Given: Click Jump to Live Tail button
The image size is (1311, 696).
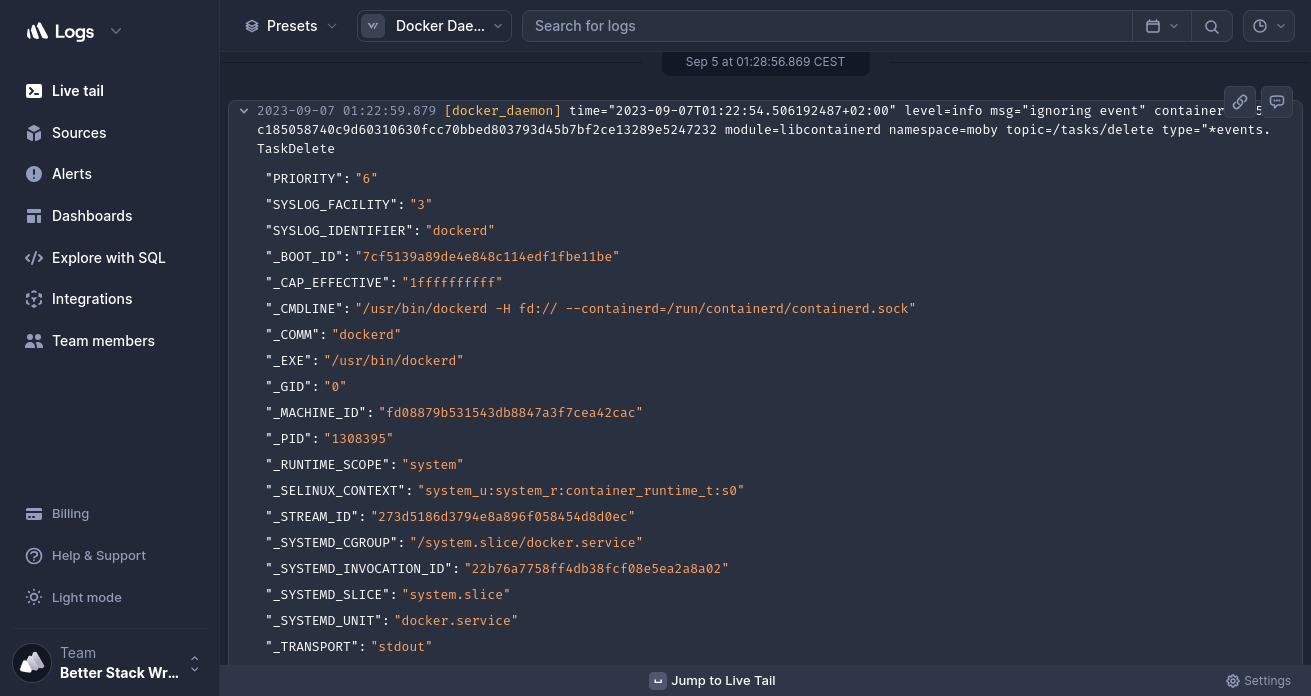Looking at the screenshot, I should point(712,681).
